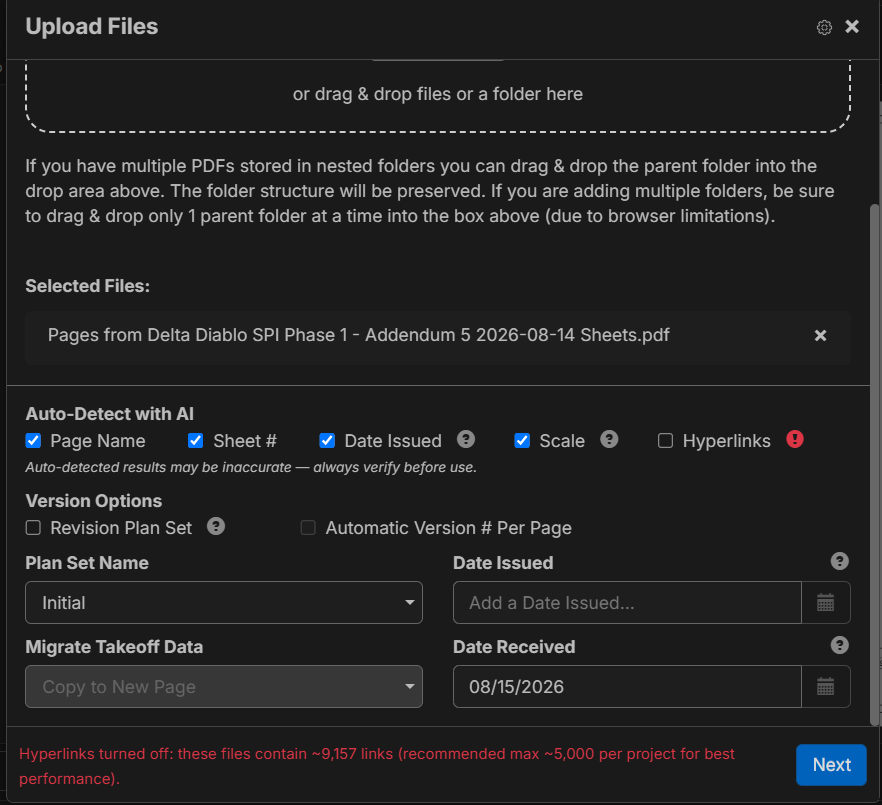882x805 pixels.
Task: Click the 'Version Options' heading
Action: [x=94, y=501]
